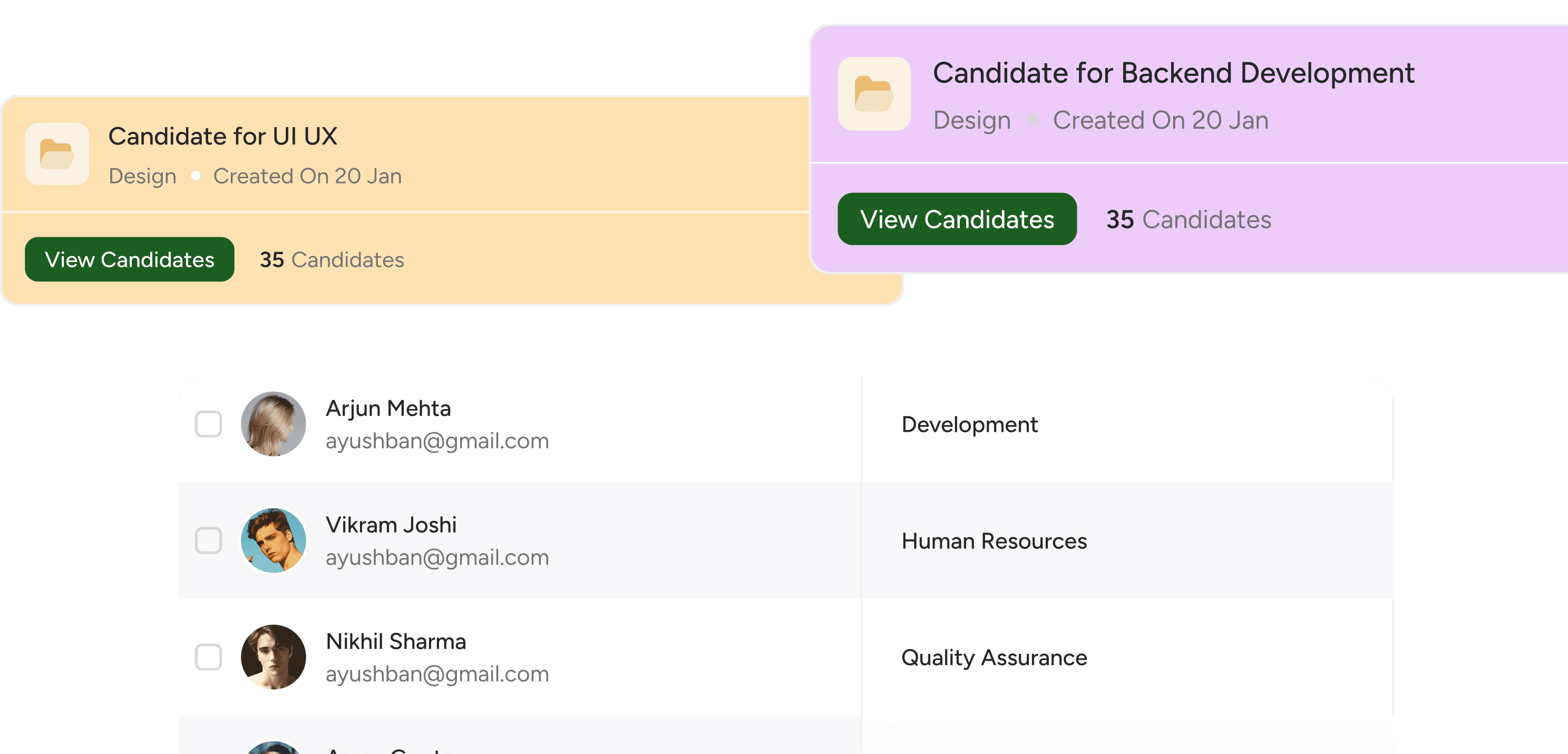Image resolution: width=1568 pixels, height=754 pixels.
Task: Click View Candidates on the UI UX folder
Action: [129, 259]
